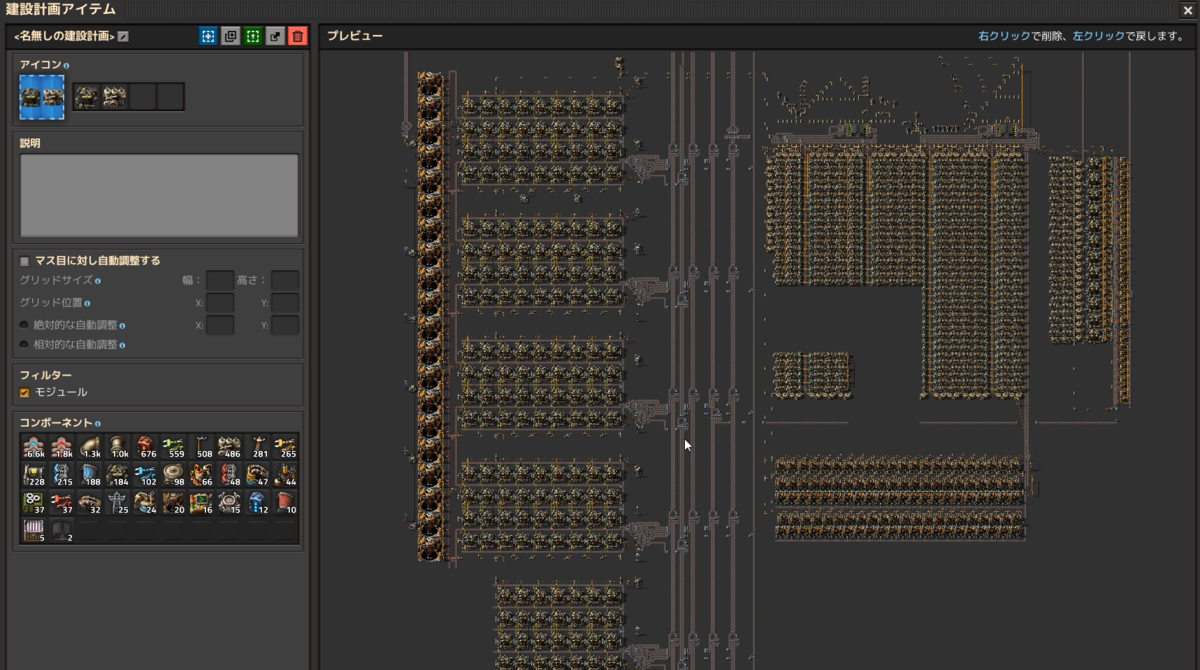Uncheck the モジュール filter checkbox
1200x670 pixels.
(x=25, y=393)
